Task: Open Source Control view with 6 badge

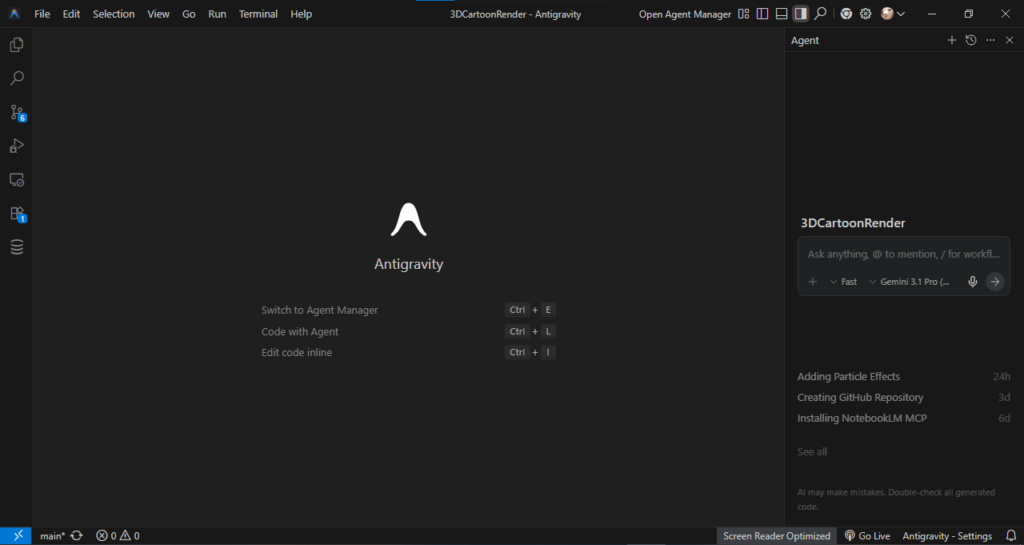Action: pyautogui.click(x=17, y=112)
